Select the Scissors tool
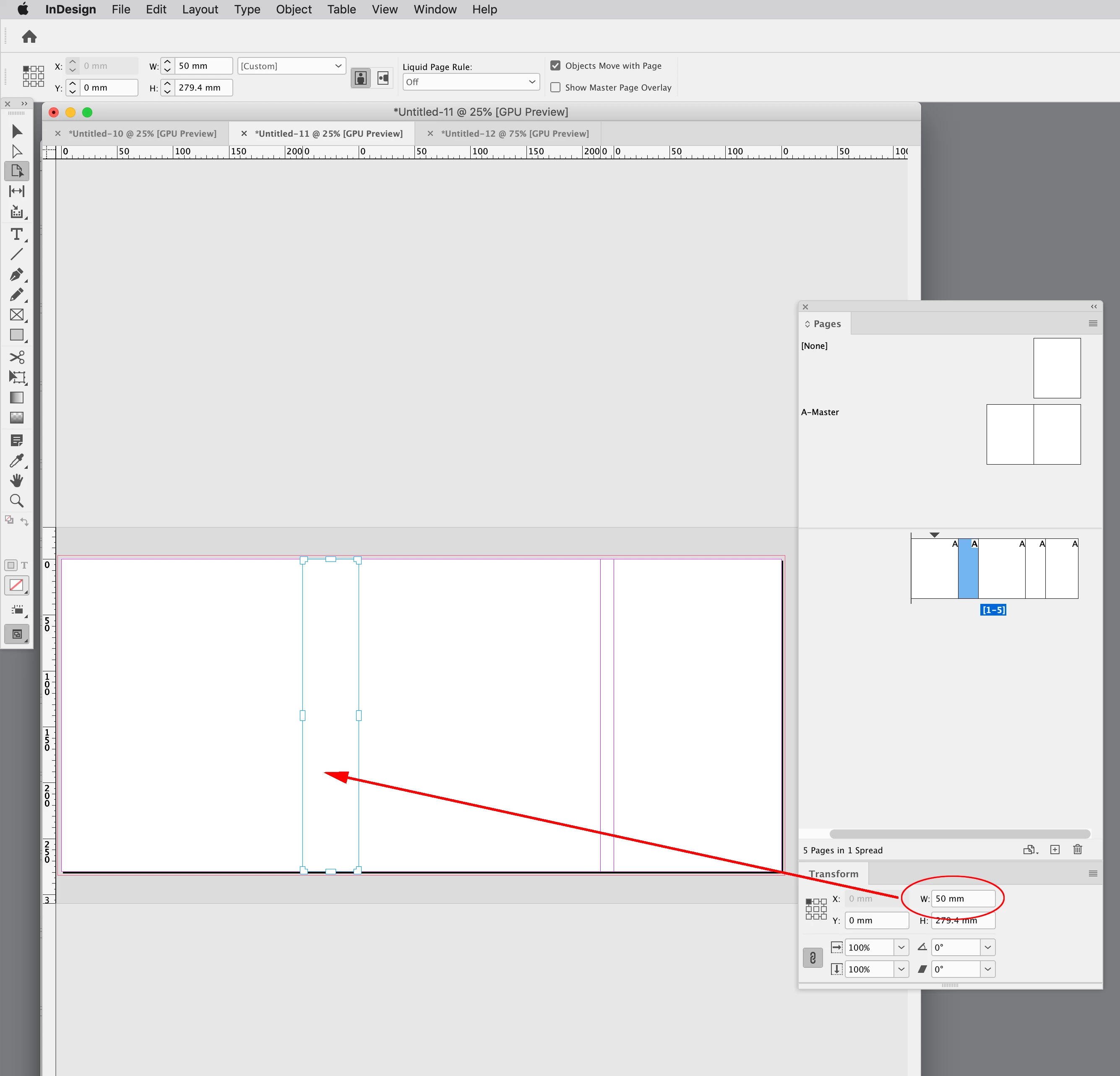Screen dimensions: 1120x1076 point(17,358)
